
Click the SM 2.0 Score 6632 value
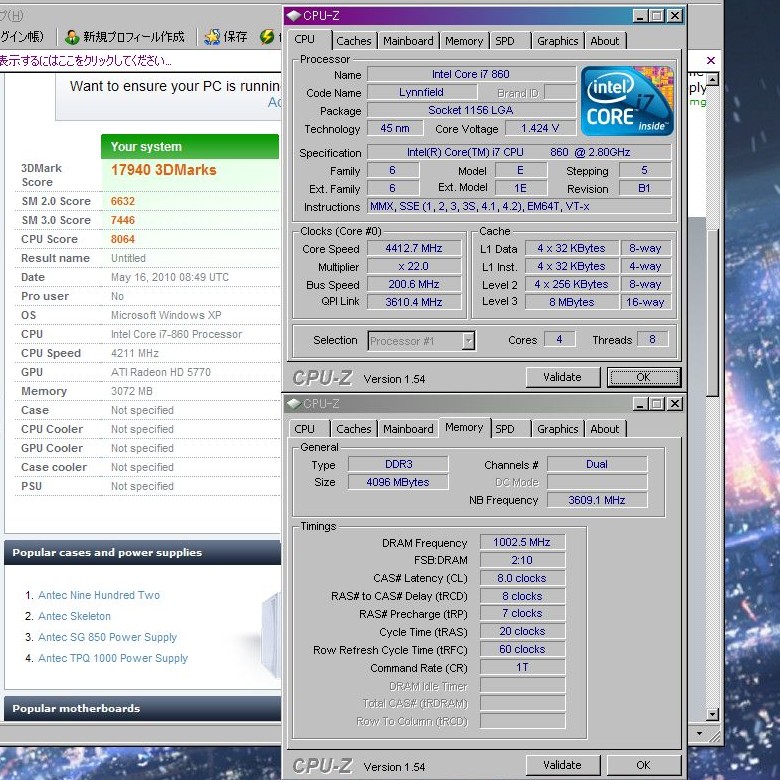tap(123, 201)
